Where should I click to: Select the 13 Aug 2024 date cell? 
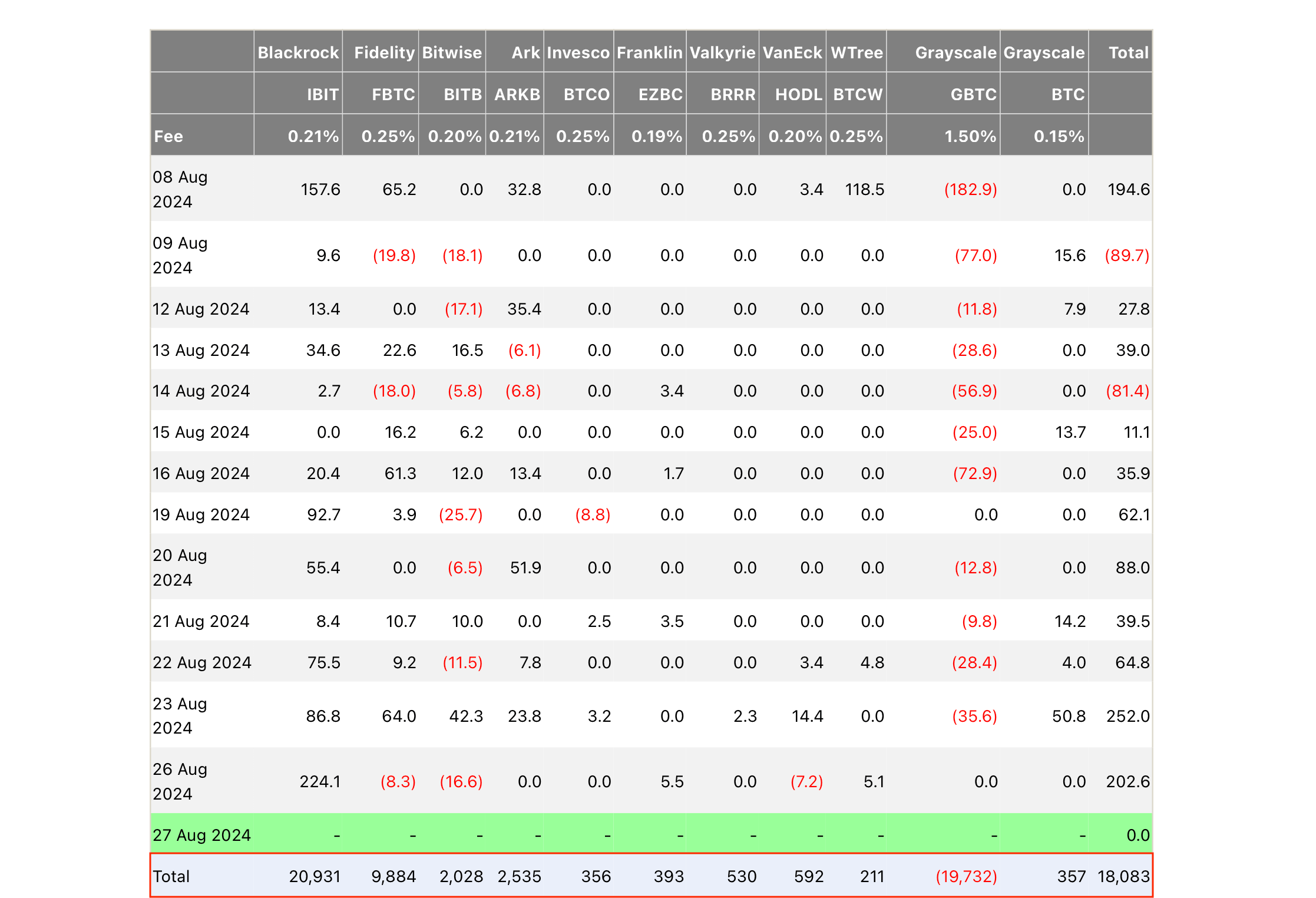coord(201,350)
